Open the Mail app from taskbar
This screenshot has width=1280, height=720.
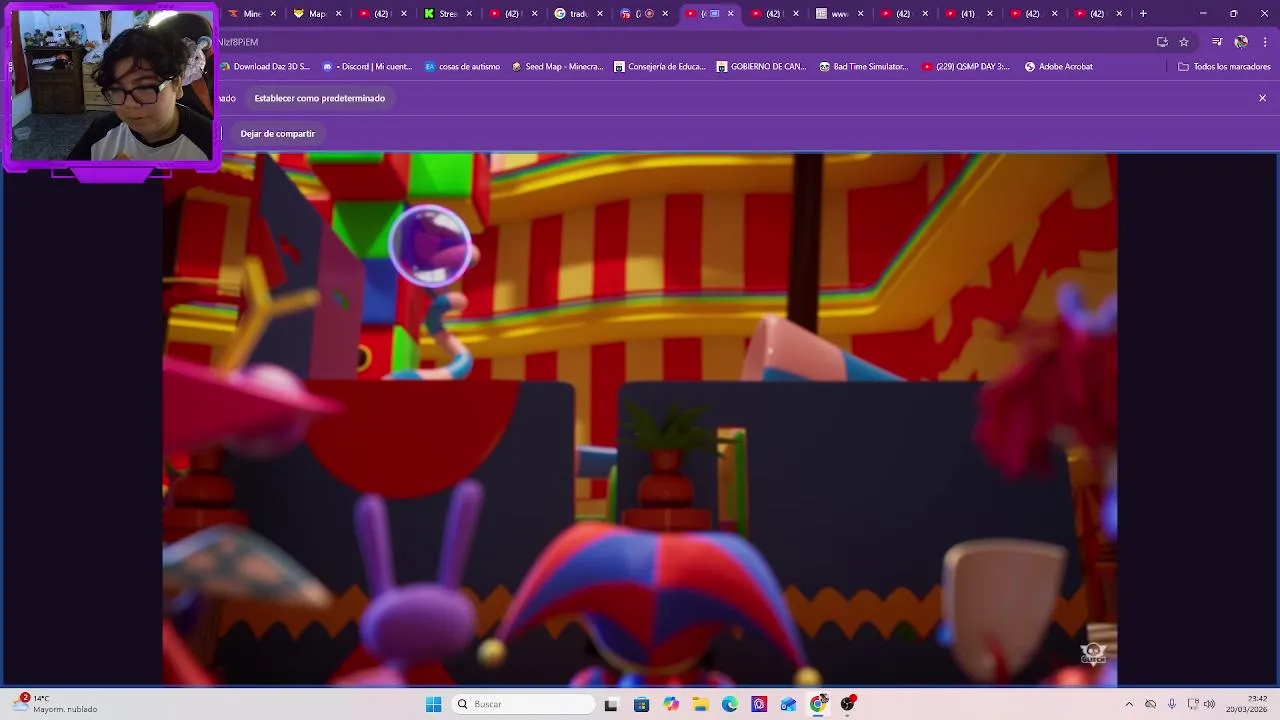click(789, 704)
